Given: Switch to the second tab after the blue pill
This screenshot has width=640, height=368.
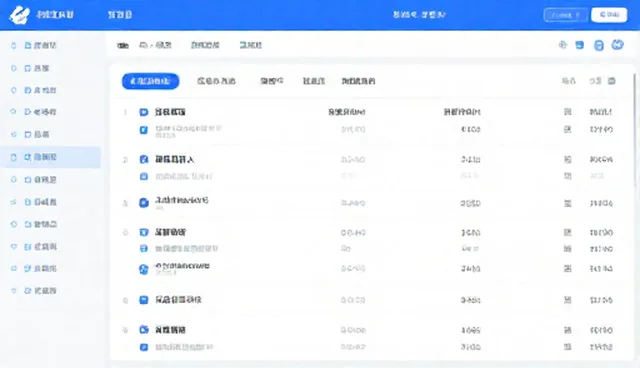Looking at the screenshot, I should [x=216, y=81].
